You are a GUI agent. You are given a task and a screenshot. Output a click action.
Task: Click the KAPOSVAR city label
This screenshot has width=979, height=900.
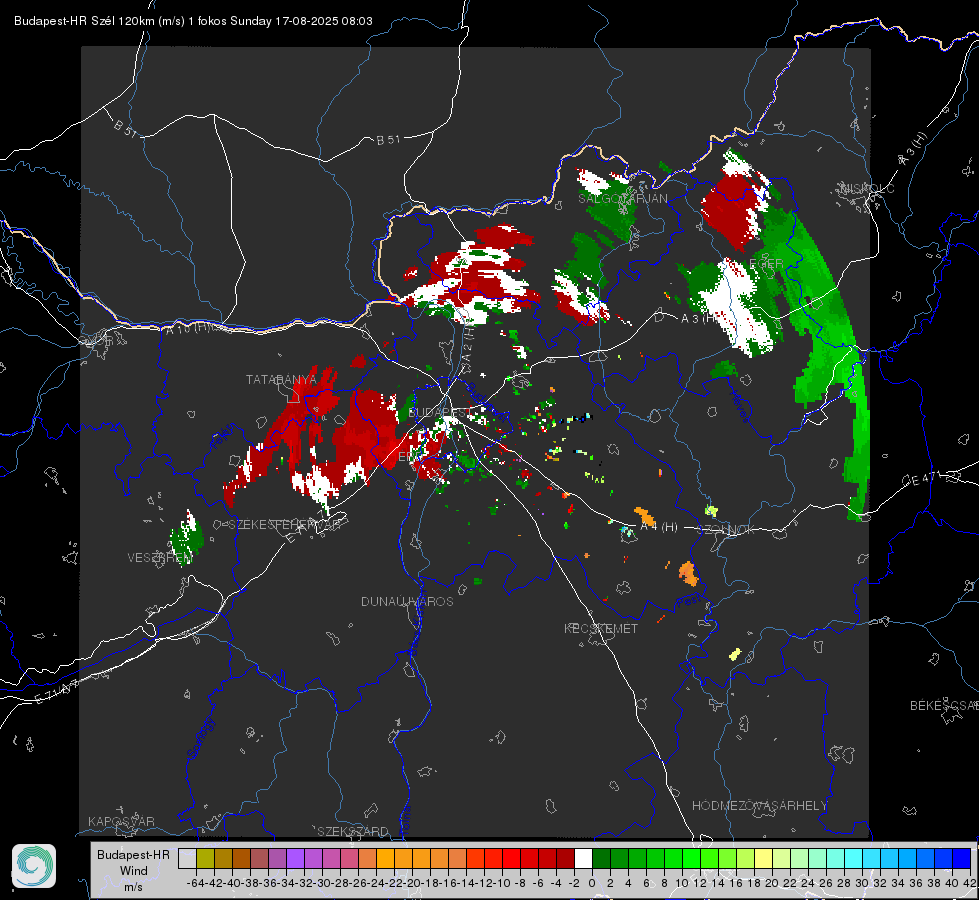[x=121, y=821]
